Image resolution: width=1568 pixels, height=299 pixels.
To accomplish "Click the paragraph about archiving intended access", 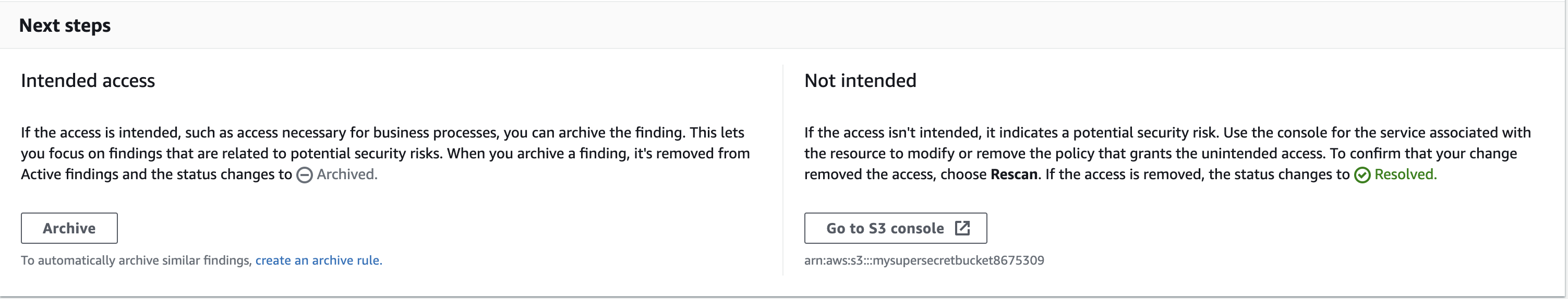I will point(385,153).
